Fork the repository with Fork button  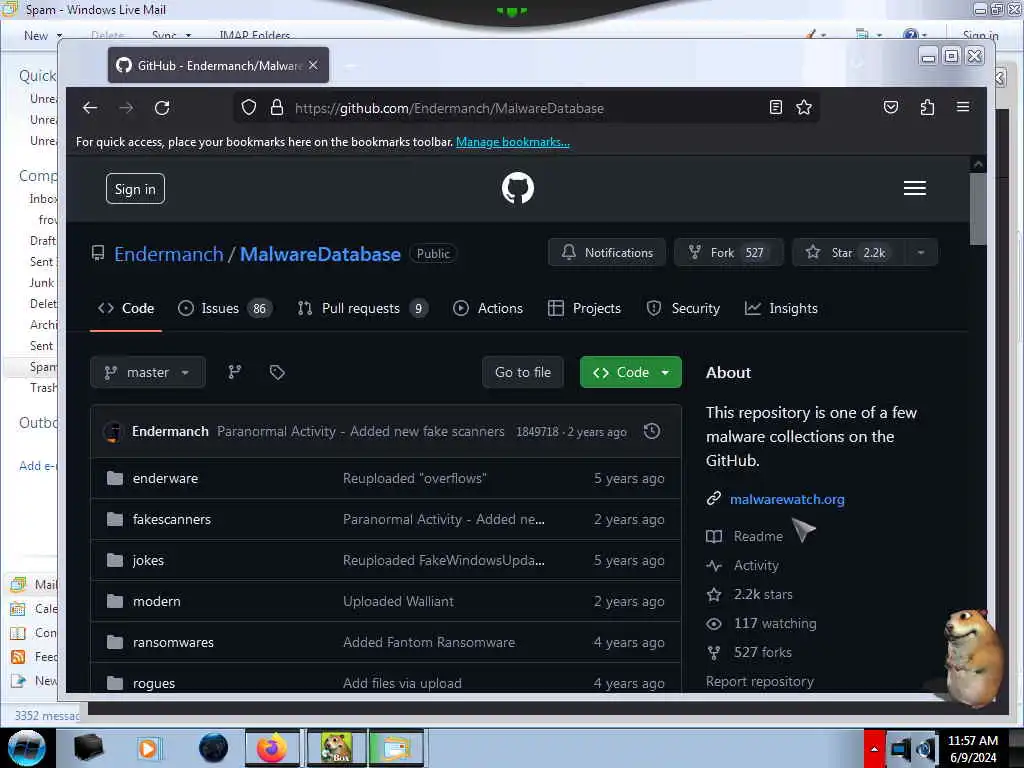pos(729,253)
